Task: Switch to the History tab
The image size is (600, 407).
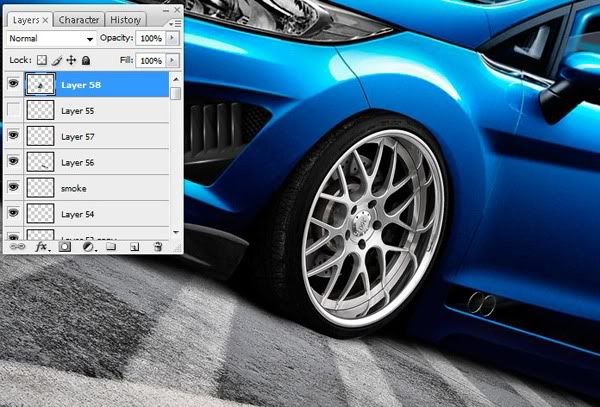Action: 126,20
